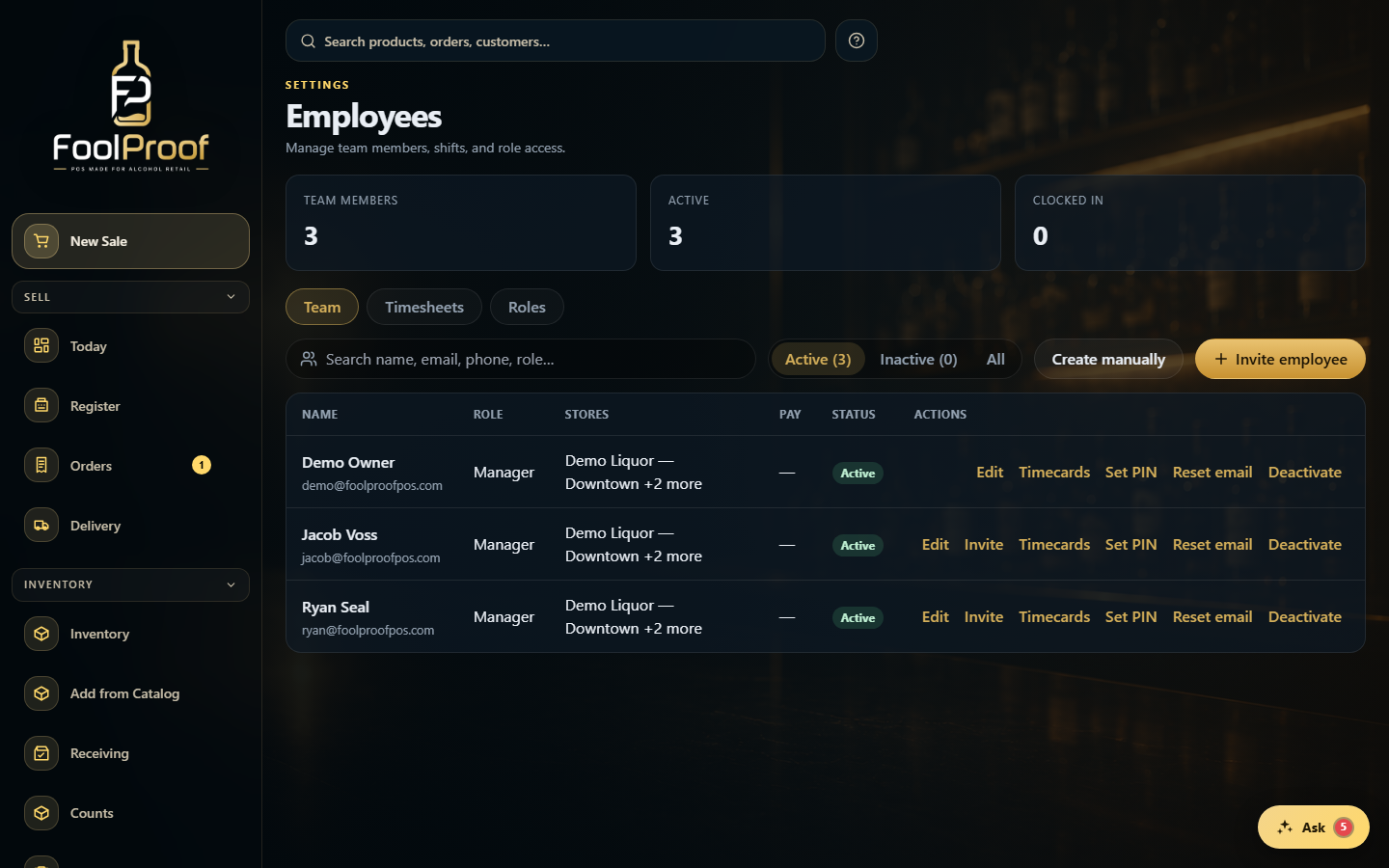The height and width of the screenshot is (868, 1389).
Task: Open the Receiving icon in sidebar
Action: point(41,753)
